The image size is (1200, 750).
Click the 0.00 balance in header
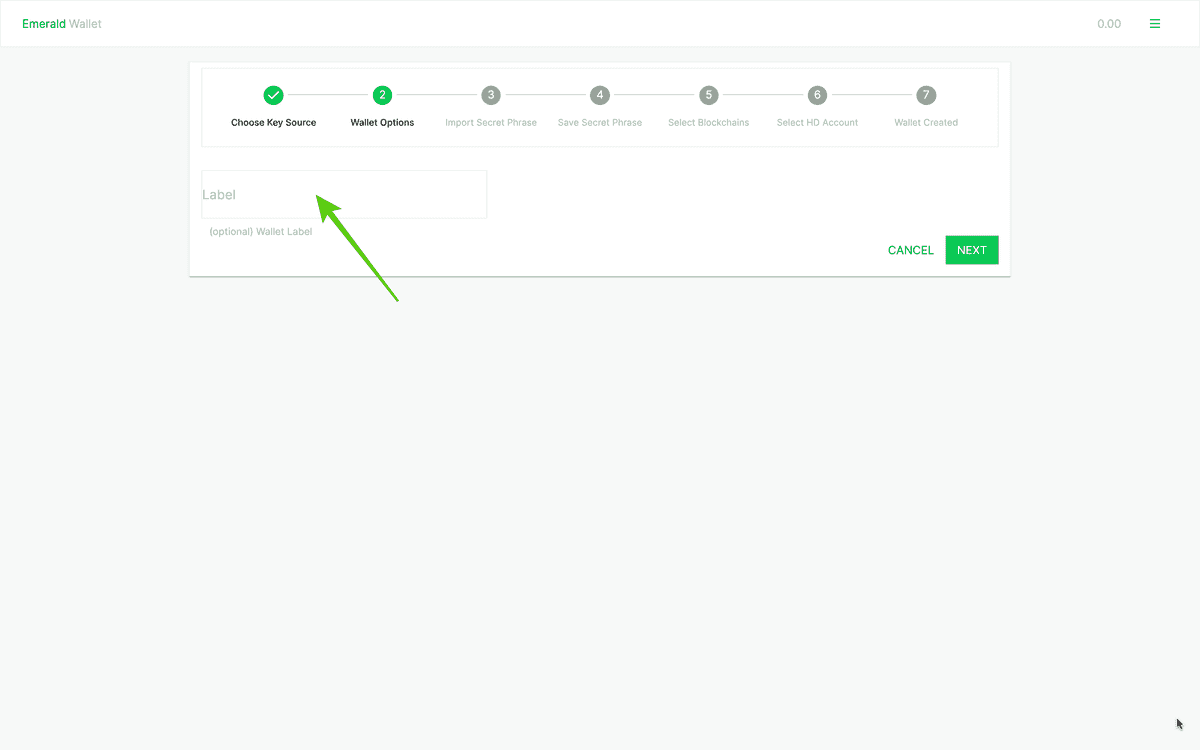pos(1108,24)
